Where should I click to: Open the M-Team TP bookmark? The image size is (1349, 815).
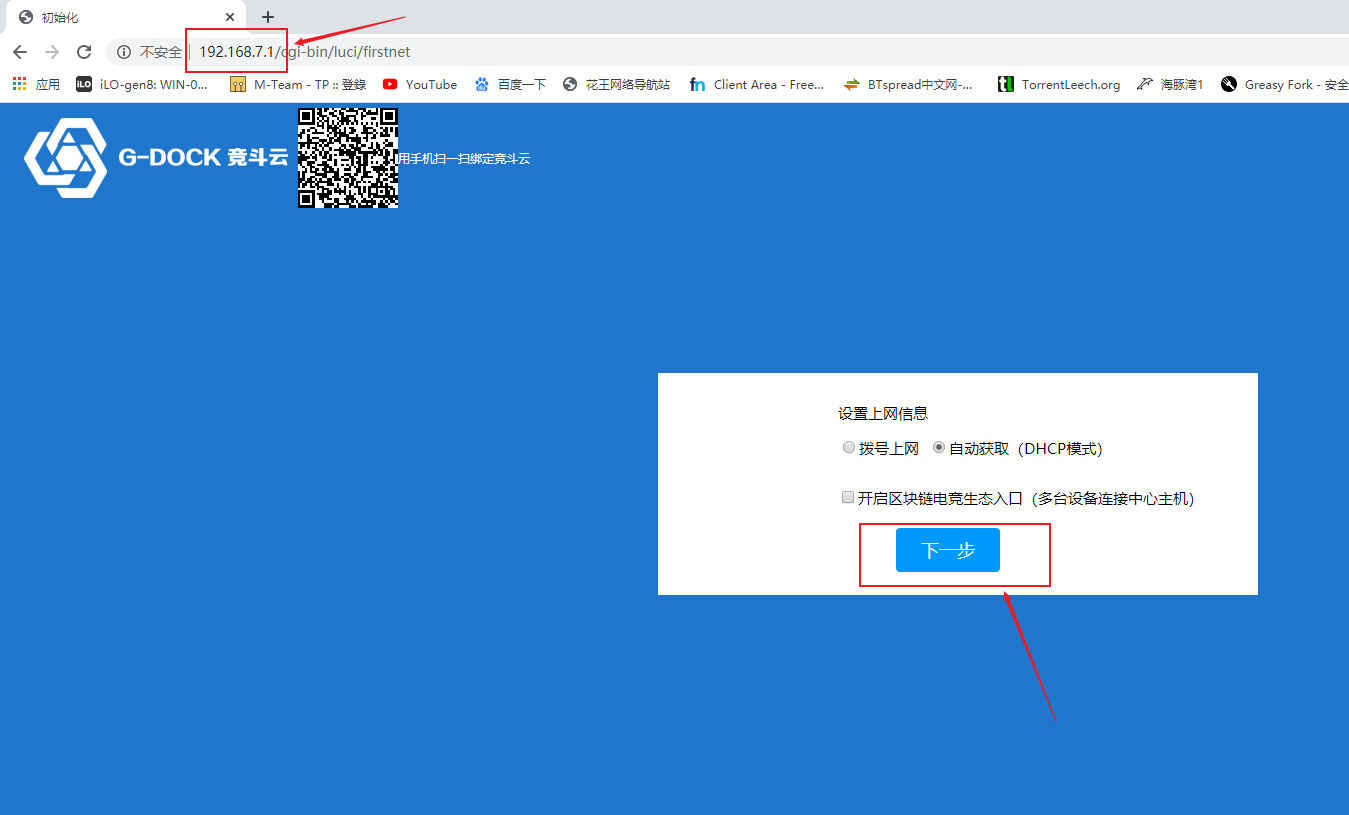[x=298, y=85]
